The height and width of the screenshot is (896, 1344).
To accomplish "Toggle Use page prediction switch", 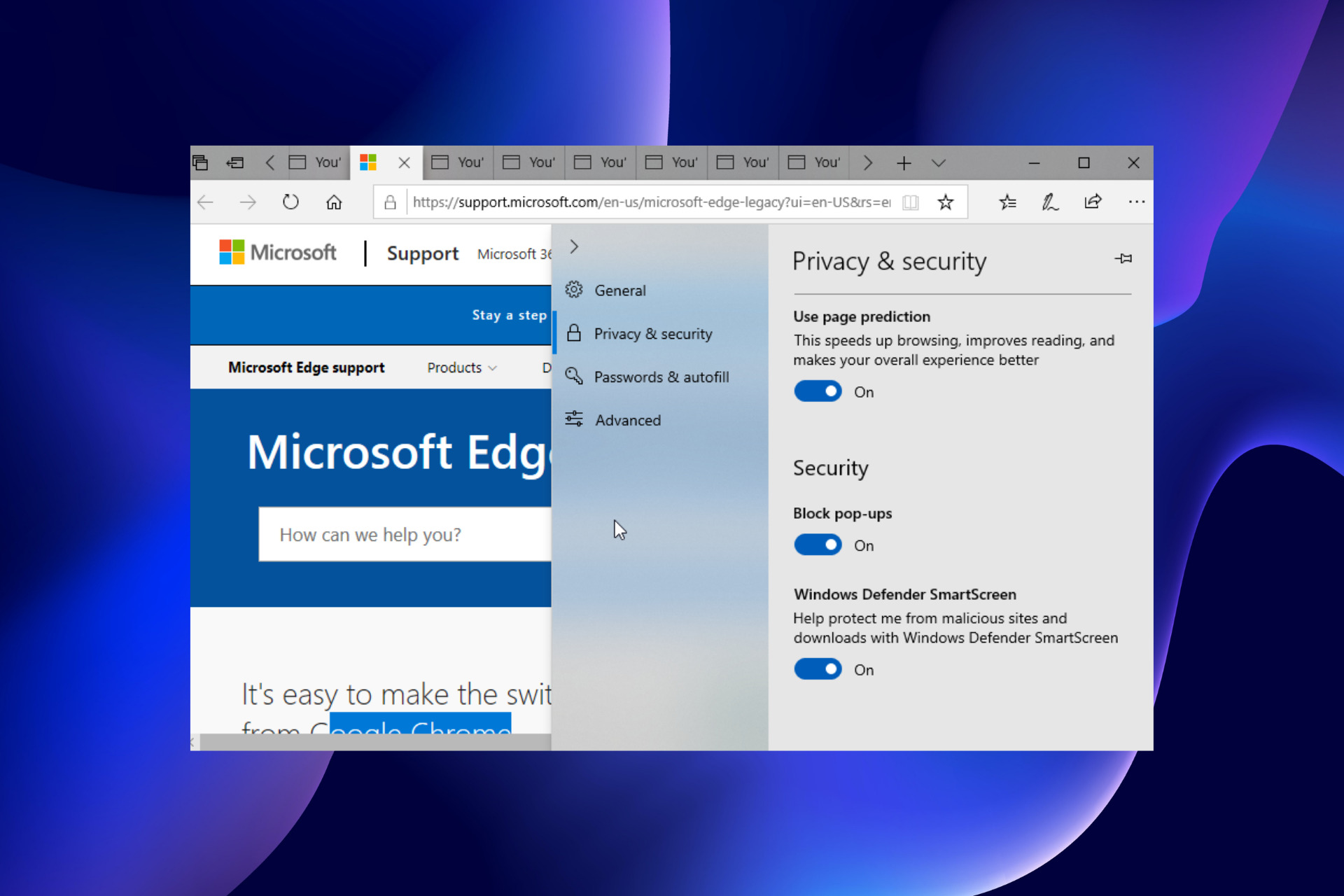I will coord(818,391).
